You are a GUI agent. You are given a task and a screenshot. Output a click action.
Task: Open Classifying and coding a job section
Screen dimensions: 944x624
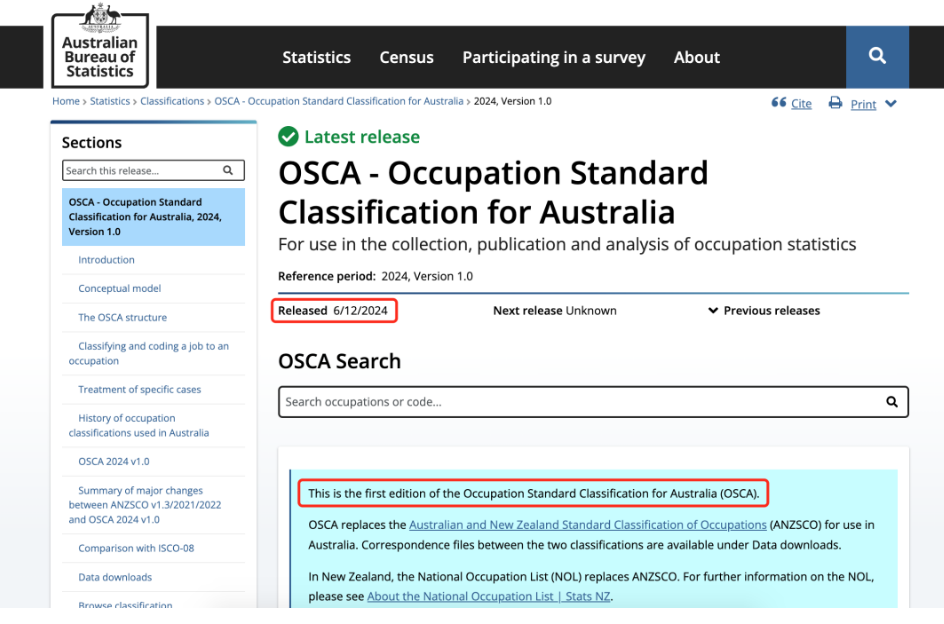(149, 354)
